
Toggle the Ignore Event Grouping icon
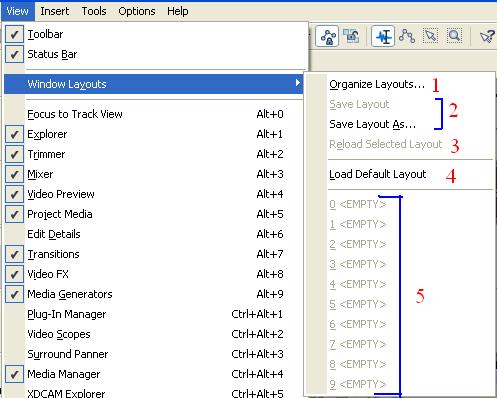351,36
